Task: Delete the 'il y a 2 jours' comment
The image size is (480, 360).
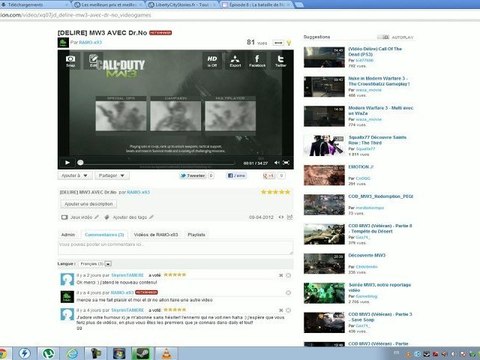Action: pyautogui.click(x=281, y=275)
